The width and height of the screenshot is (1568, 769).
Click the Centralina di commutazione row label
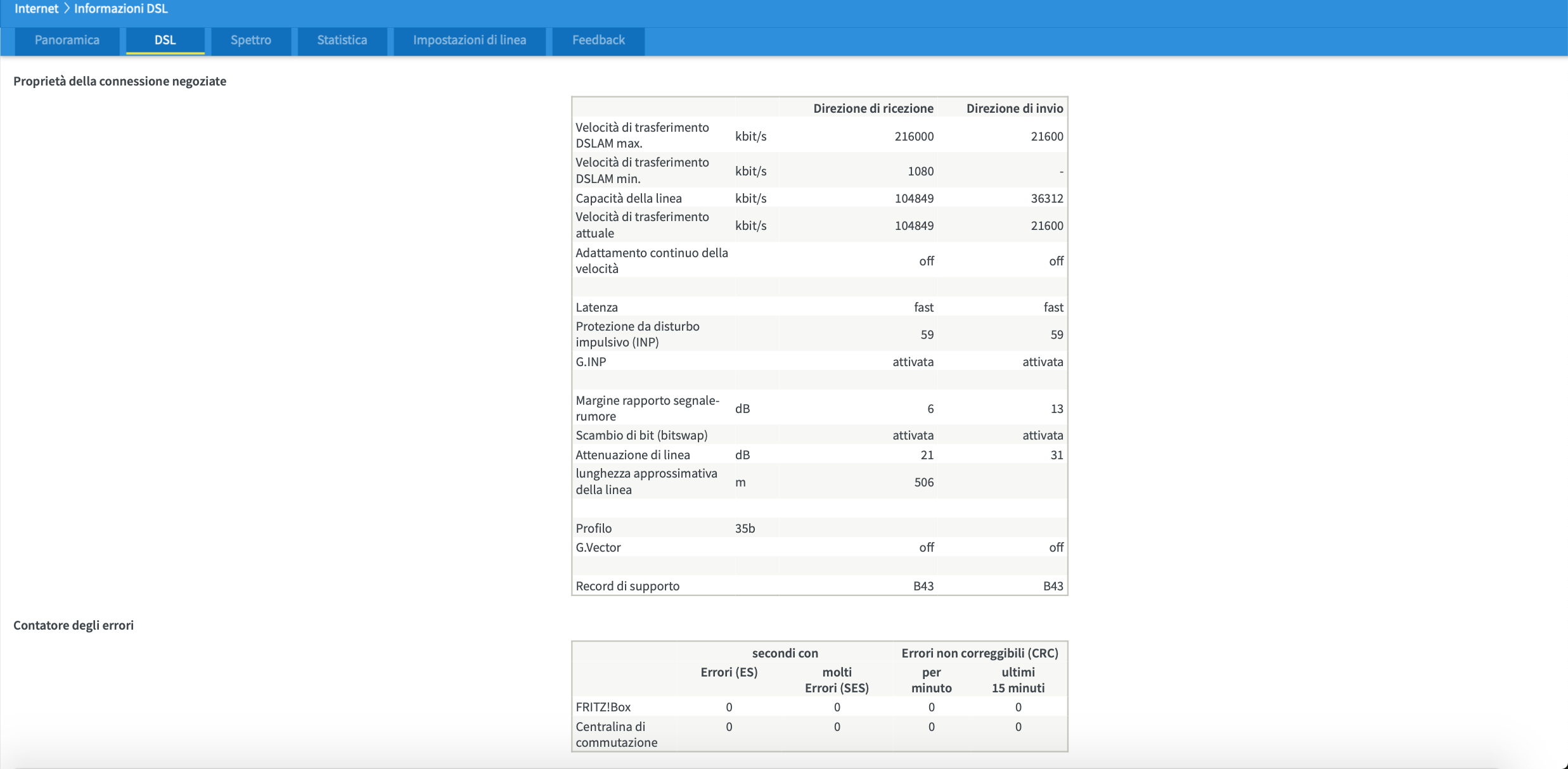click(x=616, y=734)
